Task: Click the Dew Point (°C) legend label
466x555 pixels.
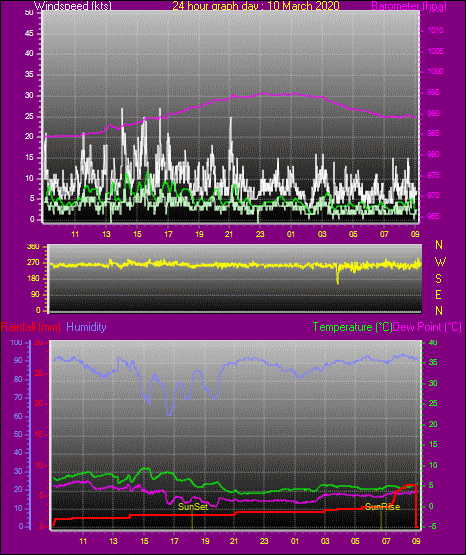Action: tap(427, 327)
